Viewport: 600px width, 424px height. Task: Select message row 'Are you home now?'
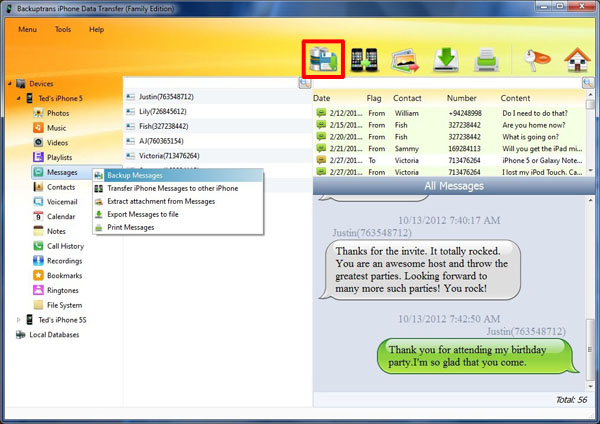[449, 125]
